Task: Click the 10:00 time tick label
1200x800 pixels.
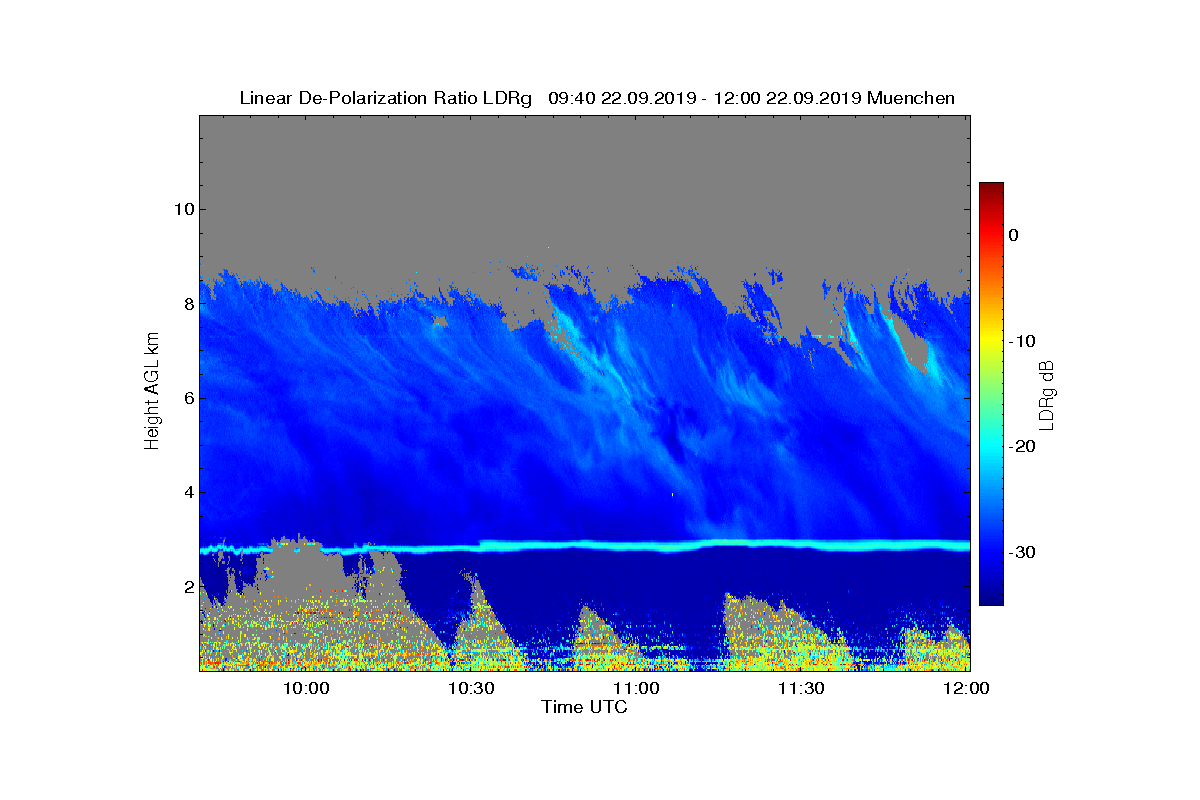Action: tap(306, 688)
